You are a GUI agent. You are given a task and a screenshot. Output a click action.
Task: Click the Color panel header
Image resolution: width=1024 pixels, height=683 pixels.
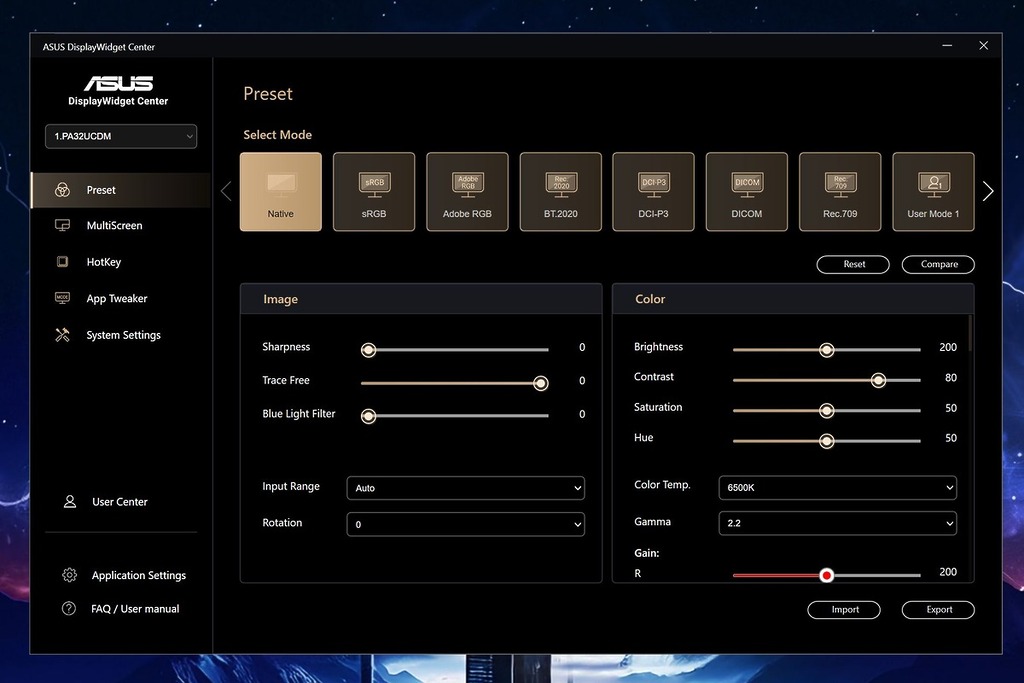click(x=793, y=299)
